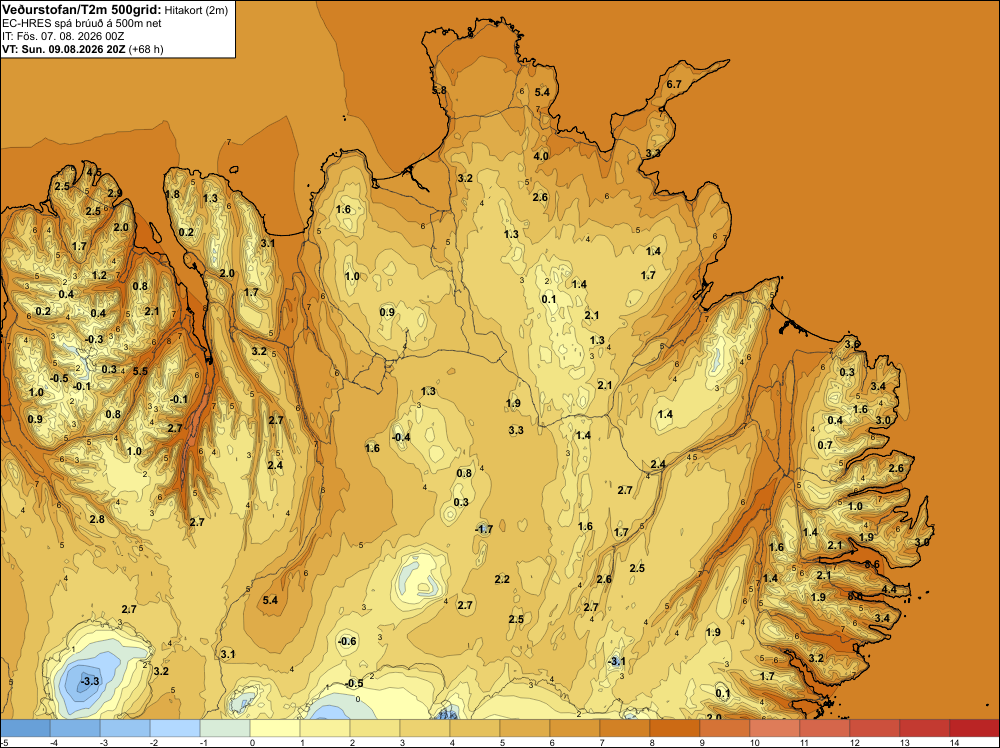Screen dimensions: 1000x748
Task: Click the legend swatch between 8 and 9
Action: coord(674,728)
